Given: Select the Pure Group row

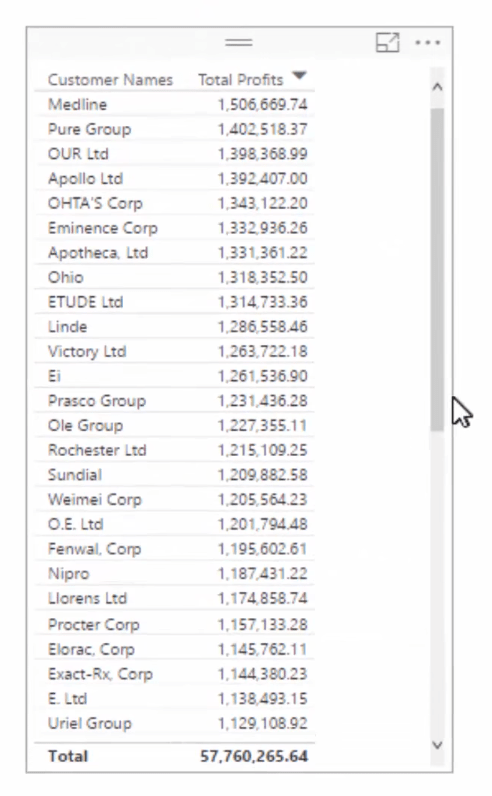Looking at the screenshot, I should pyautogui.click(x=175, y=129).
